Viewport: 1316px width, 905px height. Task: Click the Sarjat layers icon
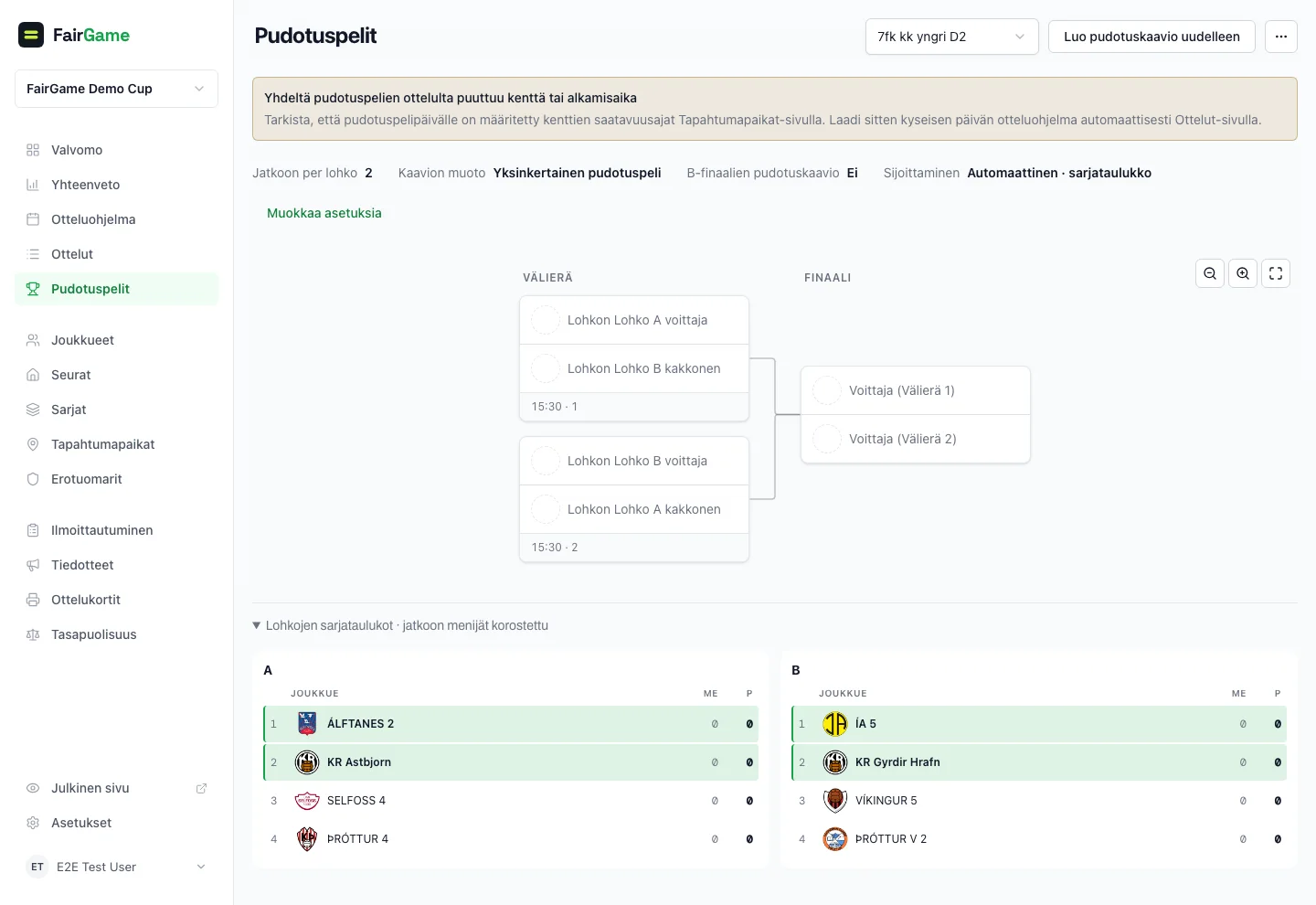pos(33,410)
